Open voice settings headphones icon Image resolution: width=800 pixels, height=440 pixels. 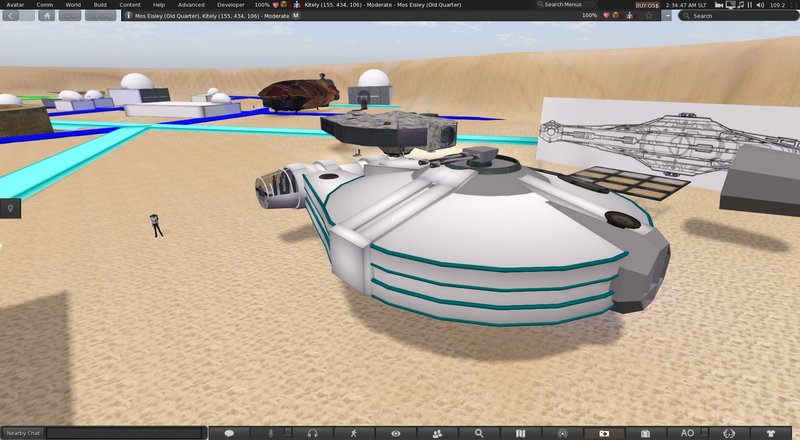312,433
